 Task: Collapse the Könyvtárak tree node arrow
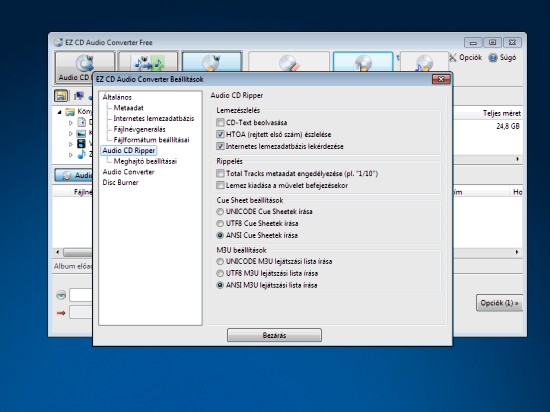tap(60, 112)
